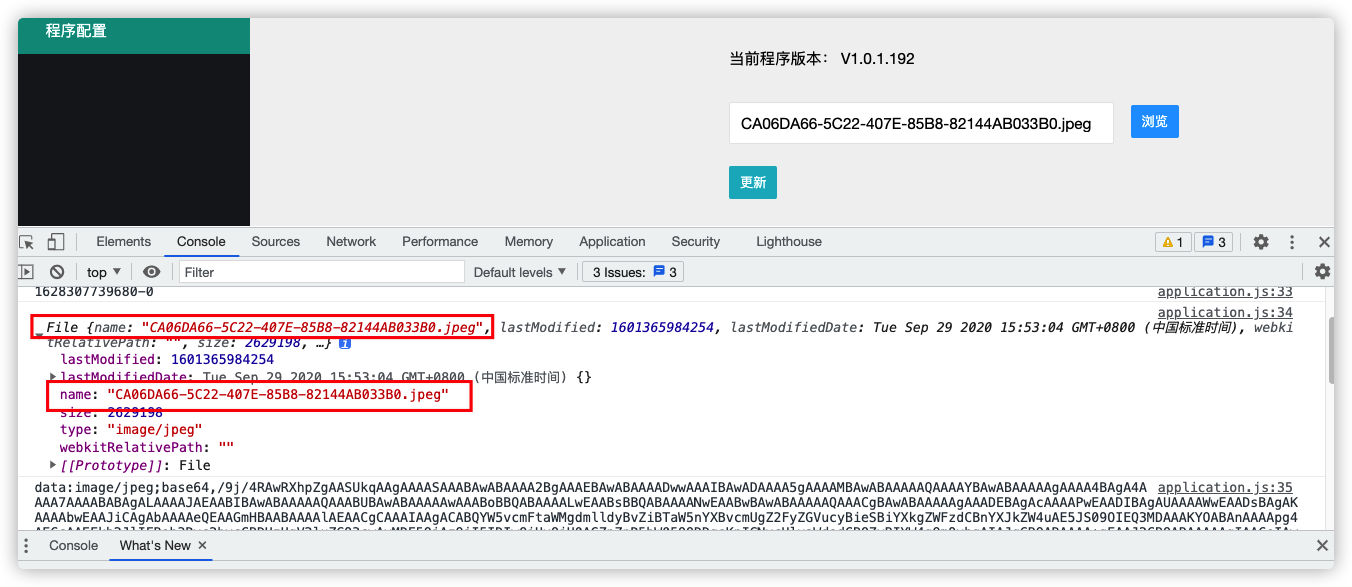
Task: Select the inspect element tool
Action: (25, 241)
